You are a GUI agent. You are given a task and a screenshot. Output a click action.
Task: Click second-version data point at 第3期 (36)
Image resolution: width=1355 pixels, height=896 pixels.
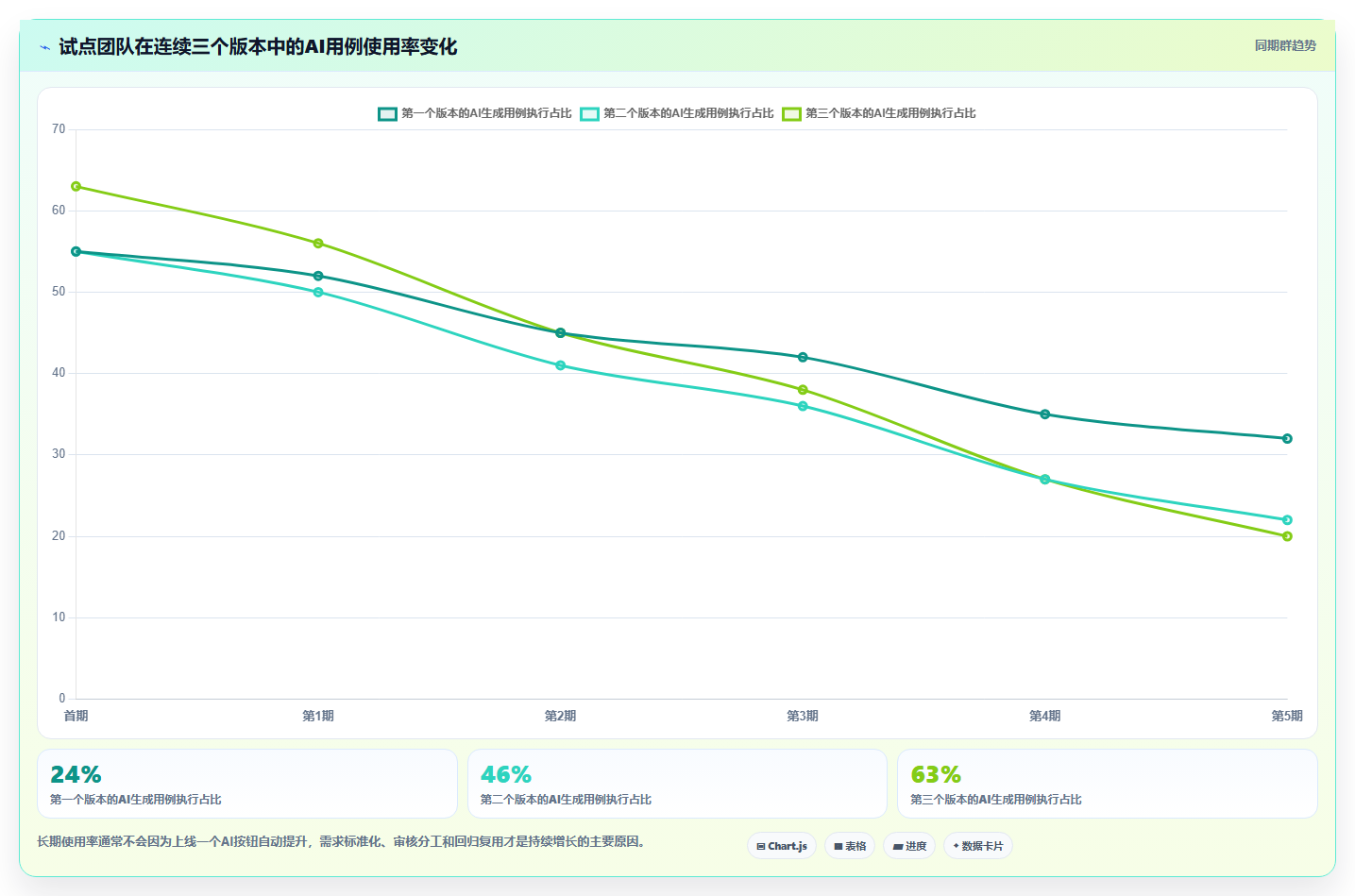coord(803,406)
